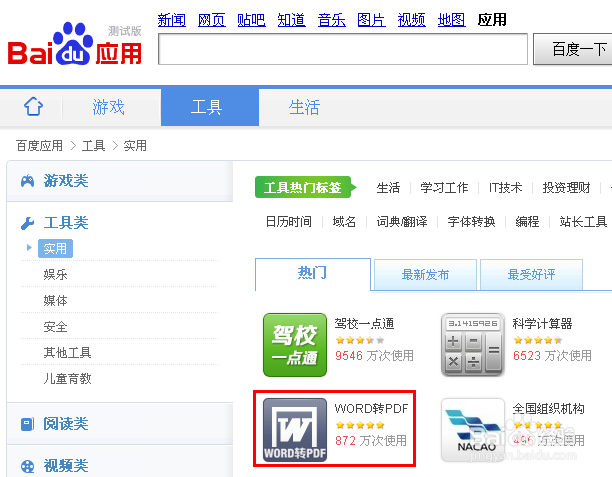
Task: Open the 视频 top link
Action: coord(411,20)
